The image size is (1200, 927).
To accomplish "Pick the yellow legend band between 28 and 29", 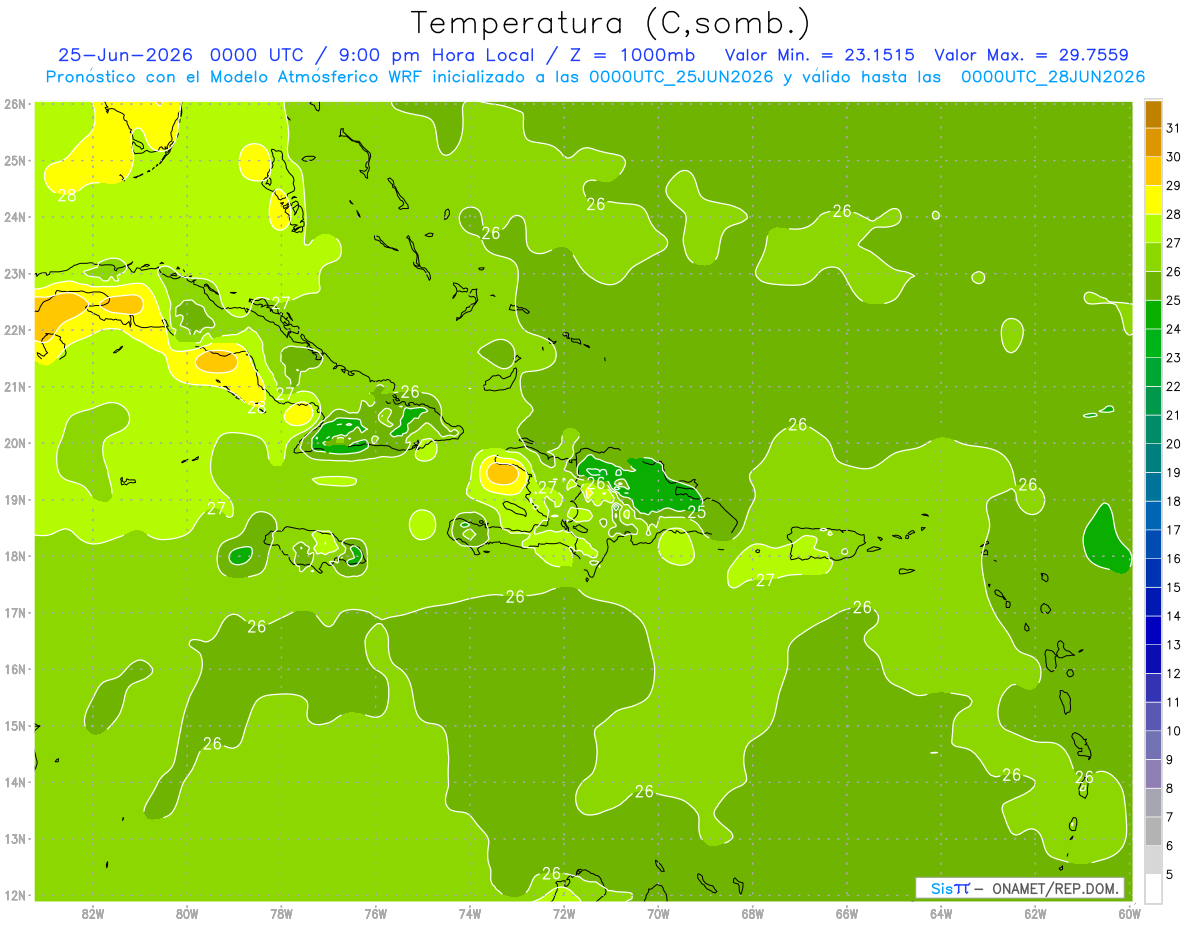I will (1154, 200).
